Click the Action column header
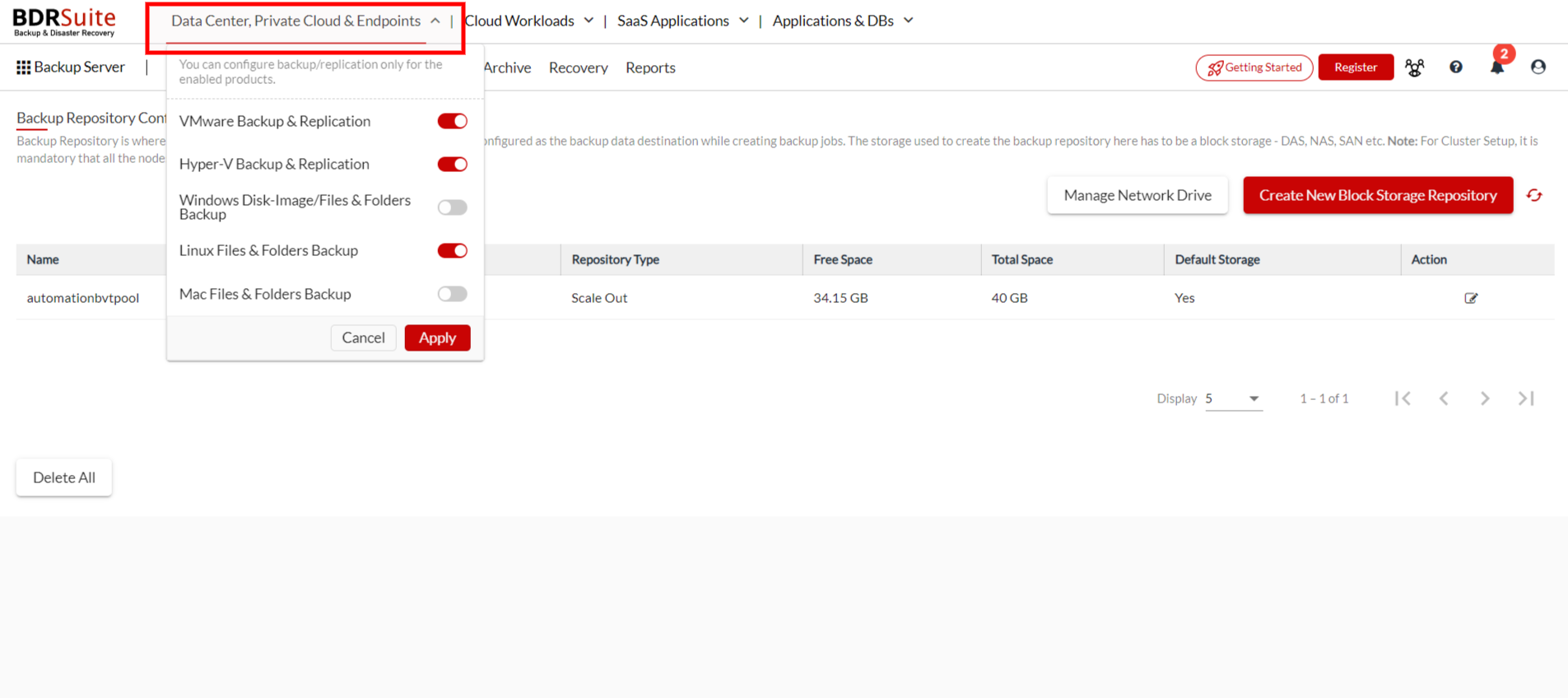1568x698 pixels. point(1429,259)
